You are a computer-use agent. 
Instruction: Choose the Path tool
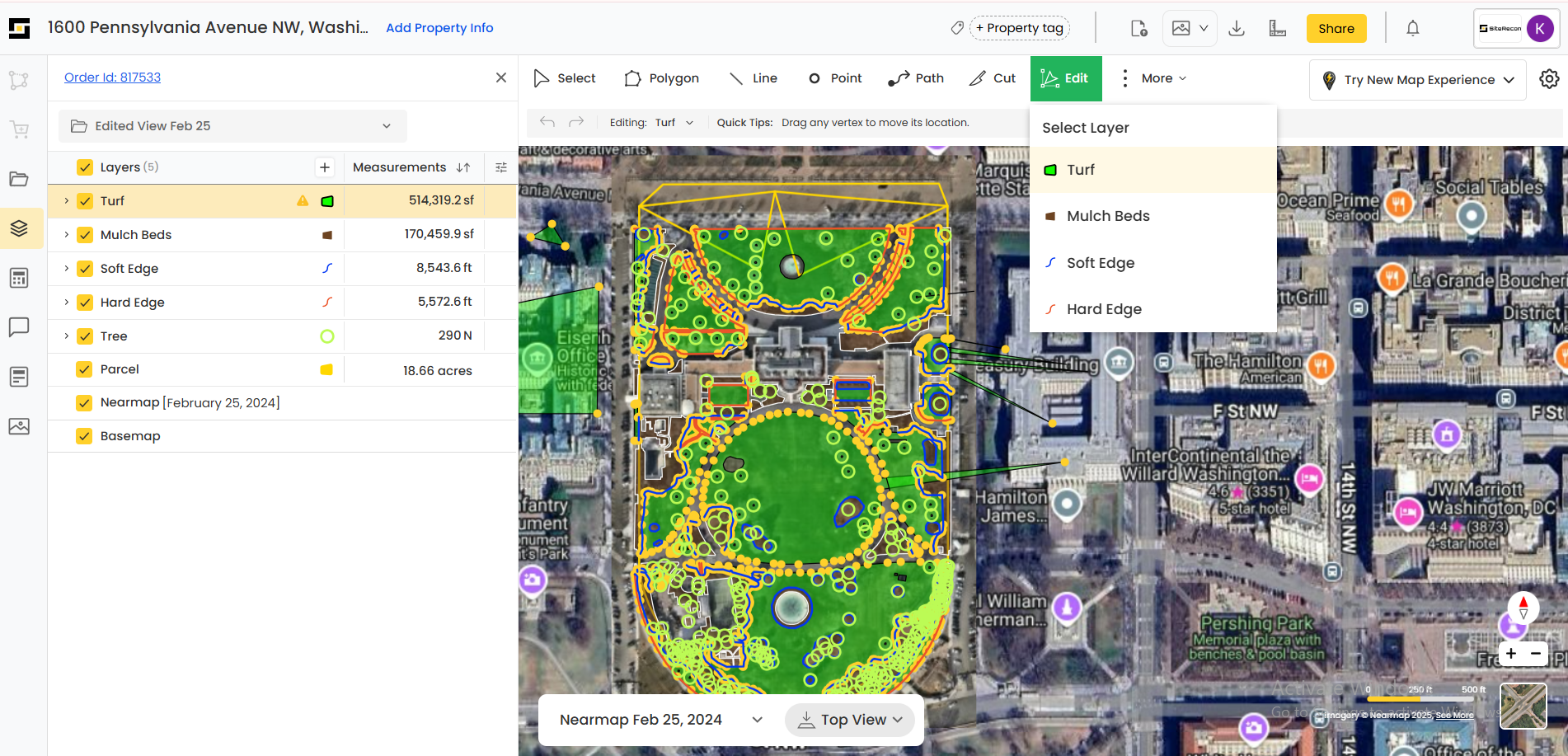[916, 78]
